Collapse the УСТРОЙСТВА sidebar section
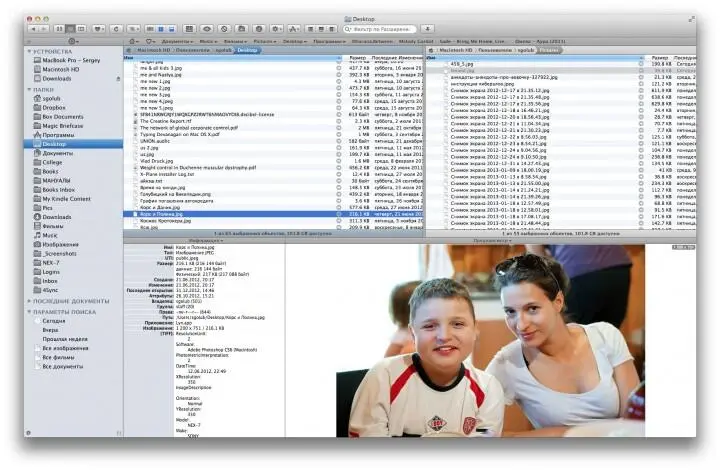720x470 pixels. tap(29, 51)
